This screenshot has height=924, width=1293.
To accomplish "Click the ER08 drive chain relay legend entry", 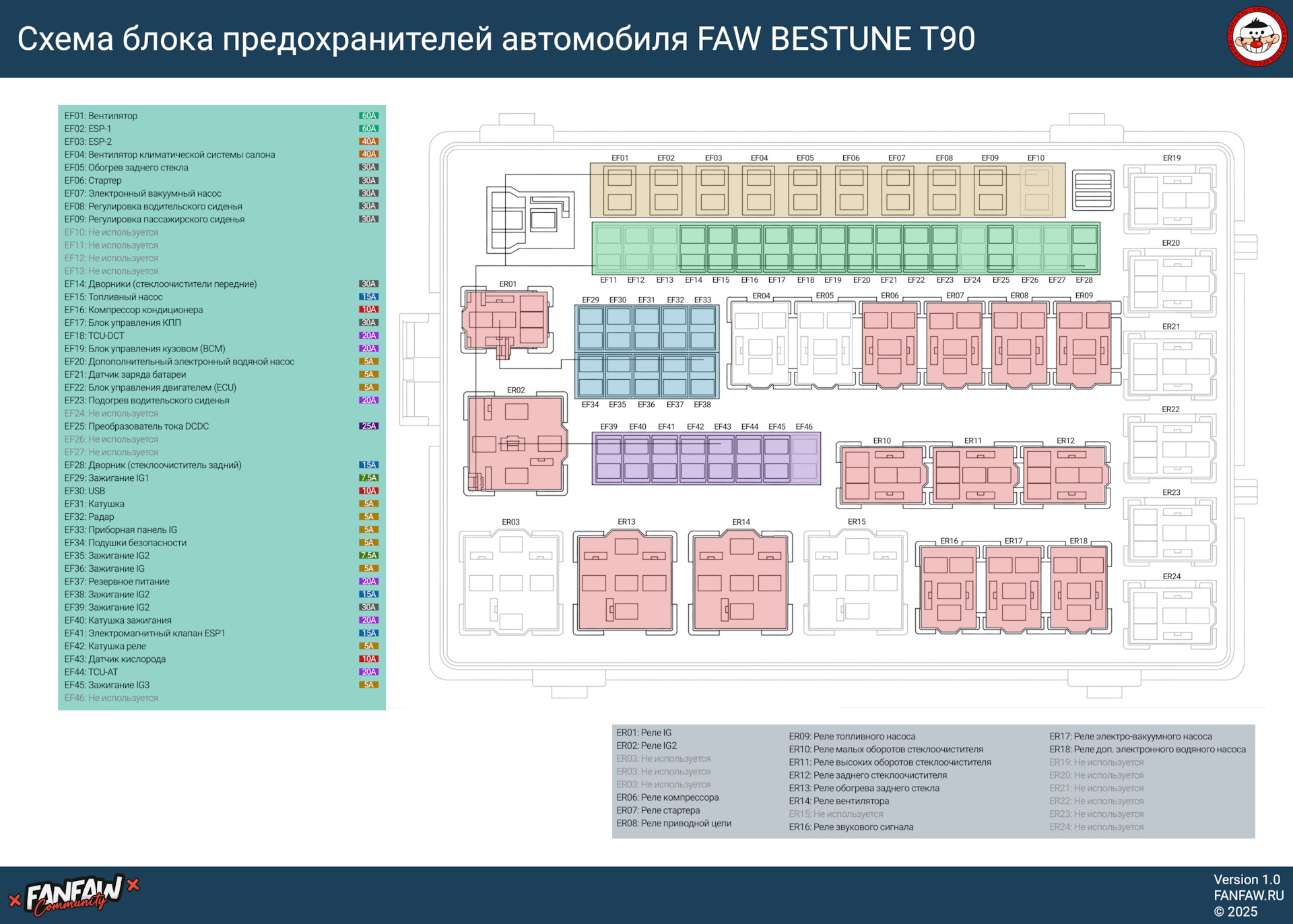I will click(673, 823).
